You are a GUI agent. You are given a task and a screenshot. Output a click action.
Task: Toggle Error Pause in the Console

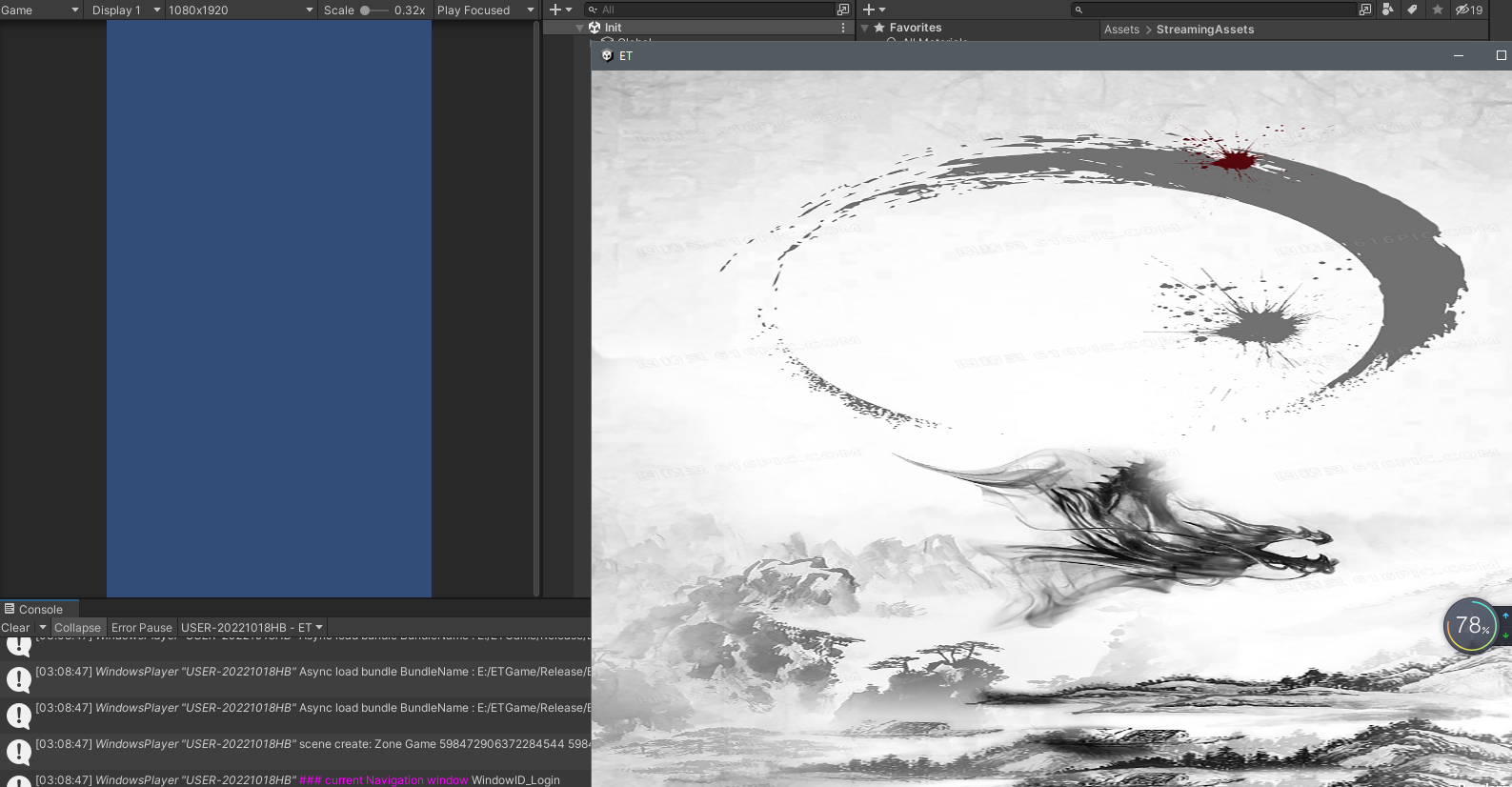(x=142, y=628)
